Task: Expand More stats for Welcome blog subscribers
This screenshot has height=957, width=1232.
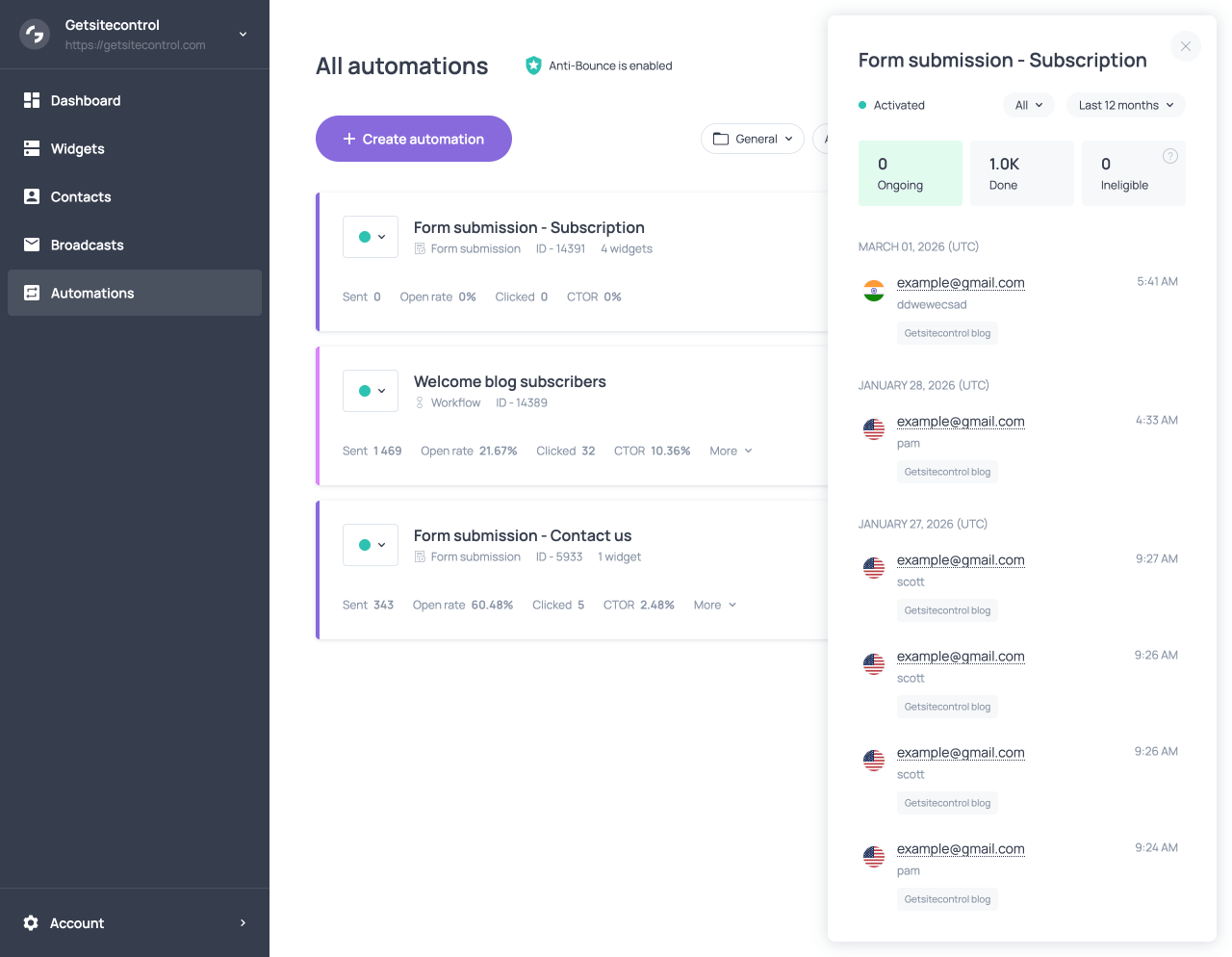Action: point(731,451)
